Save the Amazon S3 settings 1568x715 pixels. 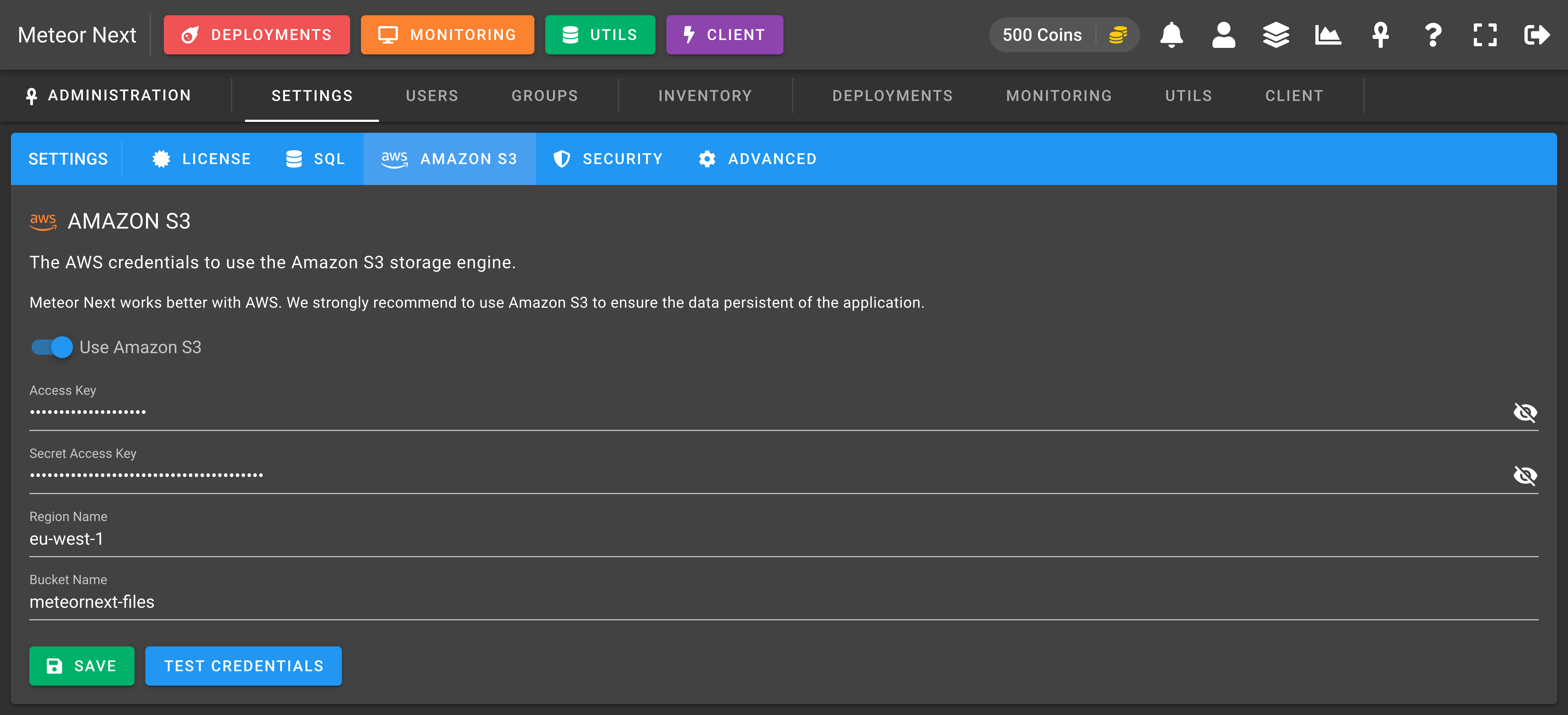tap(82, 666)
